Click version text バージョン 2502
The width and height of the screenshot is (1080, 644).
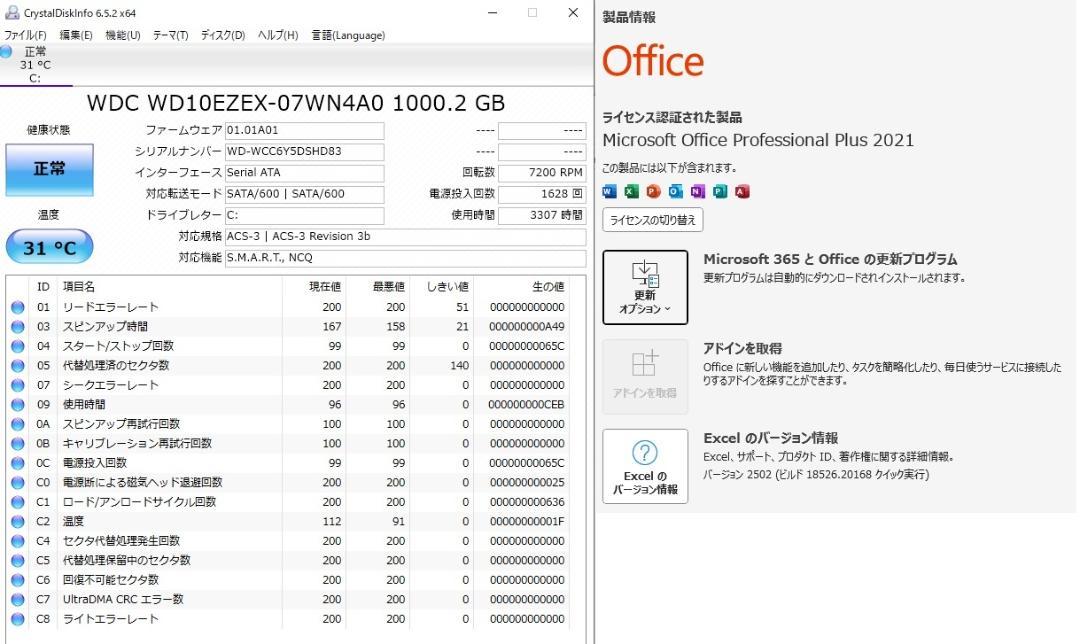coord(816,475)
